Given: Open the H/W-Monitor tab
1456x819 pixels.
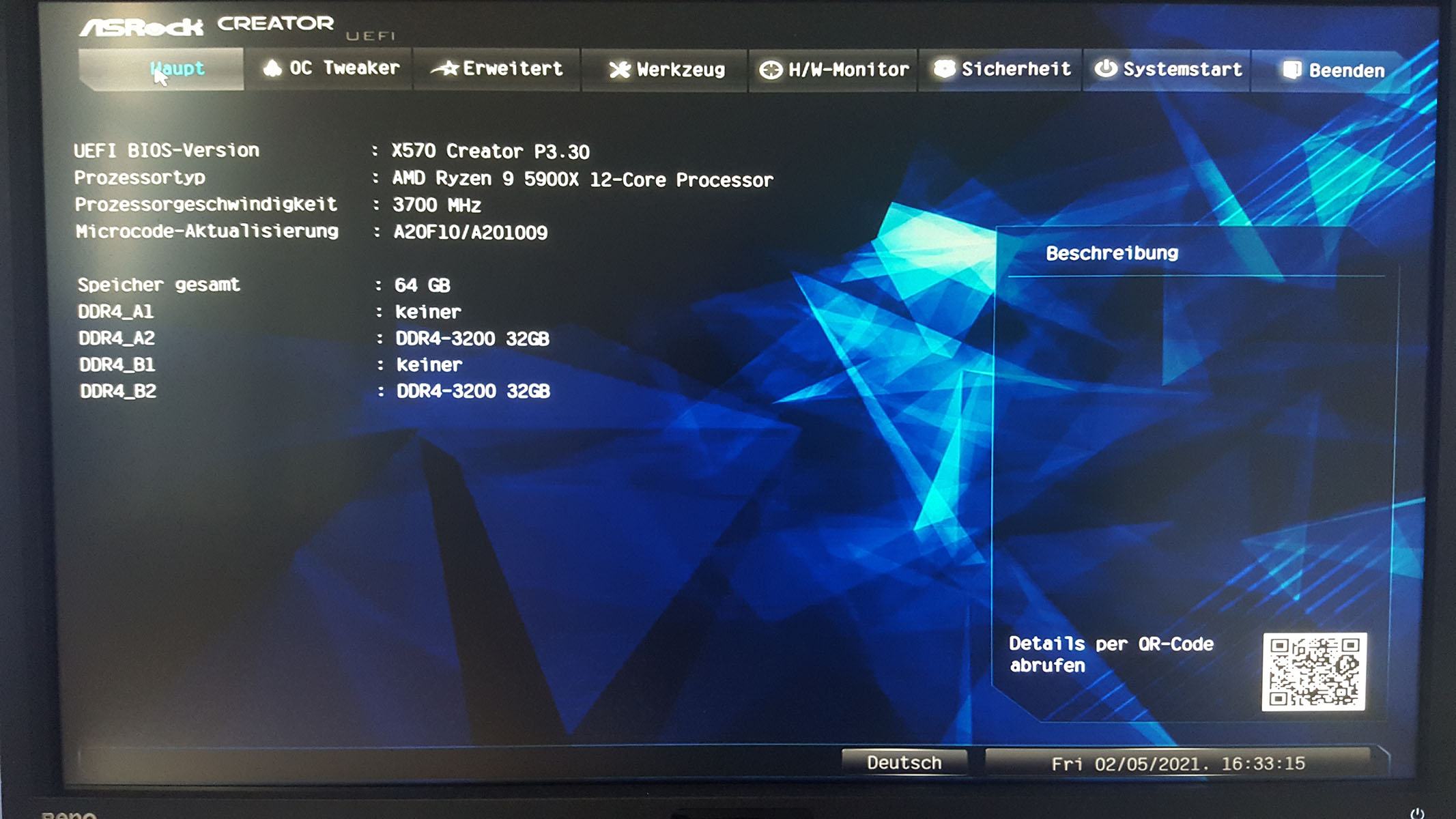Looking at the screenshot, I should coord(833,70).
